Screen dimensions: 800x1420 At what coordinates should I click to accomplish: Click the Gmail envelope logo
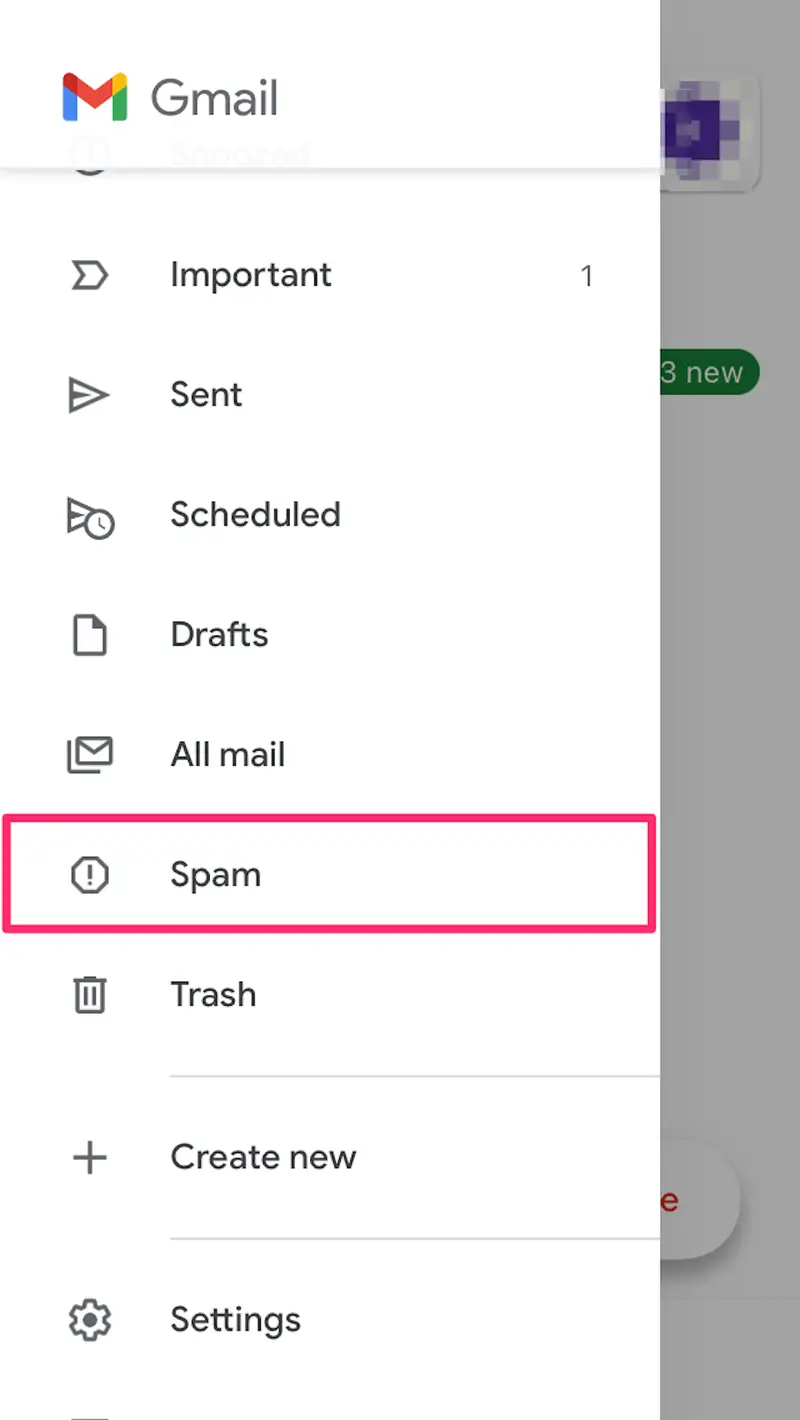click(95, 98)
